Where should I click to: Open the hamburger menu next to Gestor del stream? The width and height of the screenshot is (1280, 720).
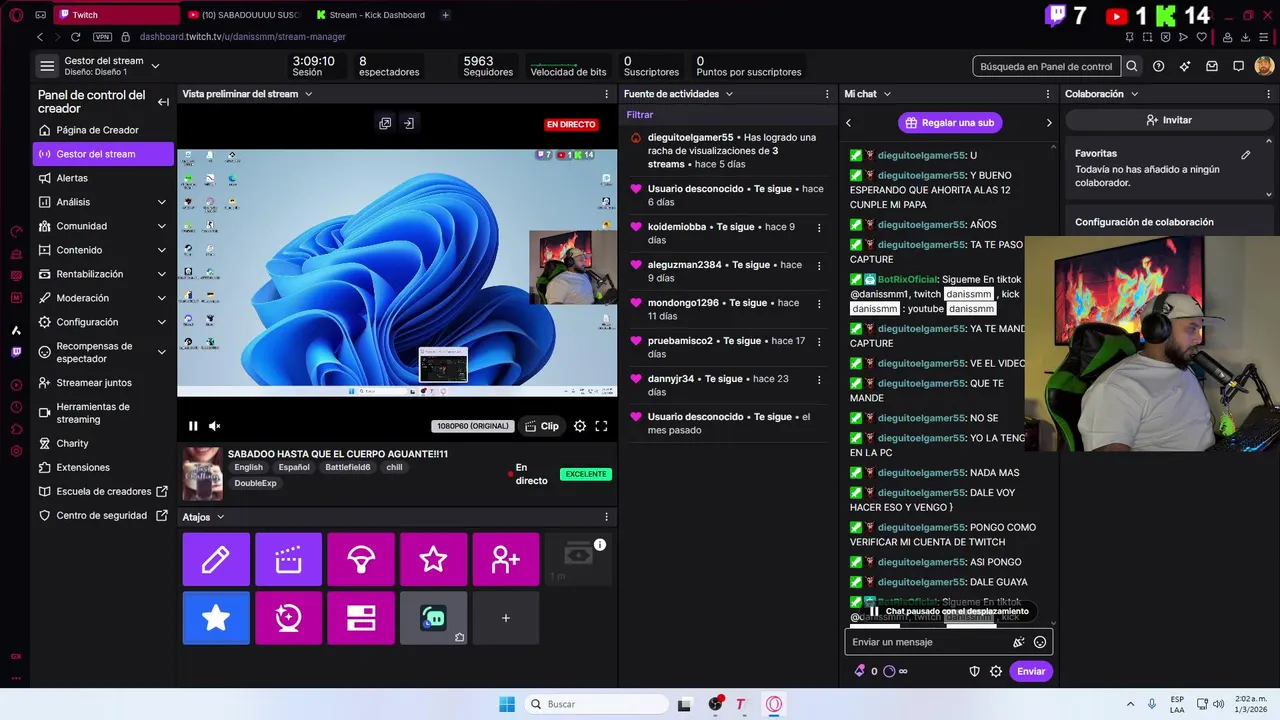[x=47, y=66]
